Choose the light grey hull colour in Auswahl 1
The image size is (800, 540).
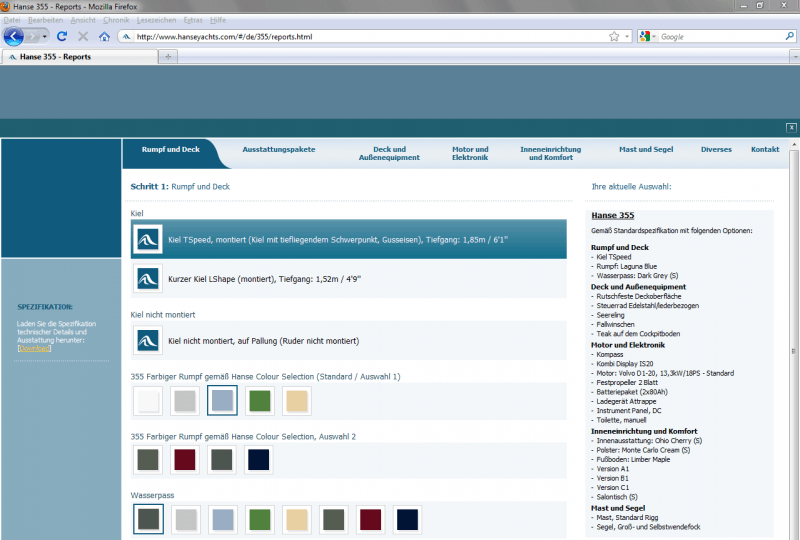185,401
